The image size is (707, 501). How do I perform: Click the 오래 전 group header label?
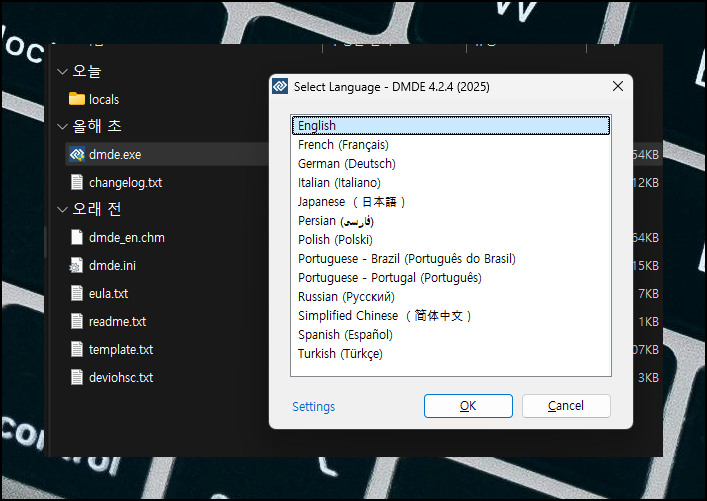[97, 209]
